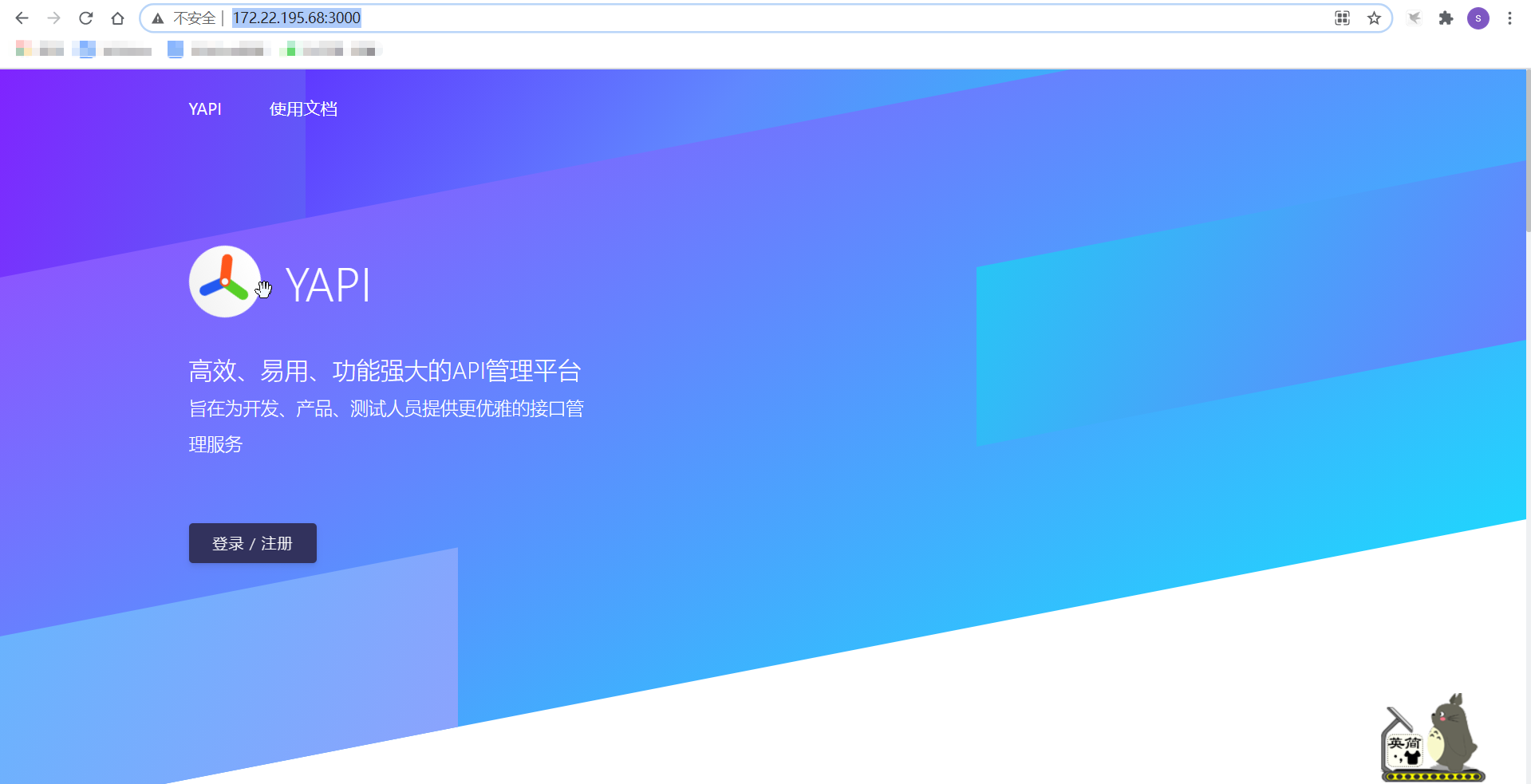
Task: Open the first bookmark in bookmarks bar
Action: coord(40,49)
